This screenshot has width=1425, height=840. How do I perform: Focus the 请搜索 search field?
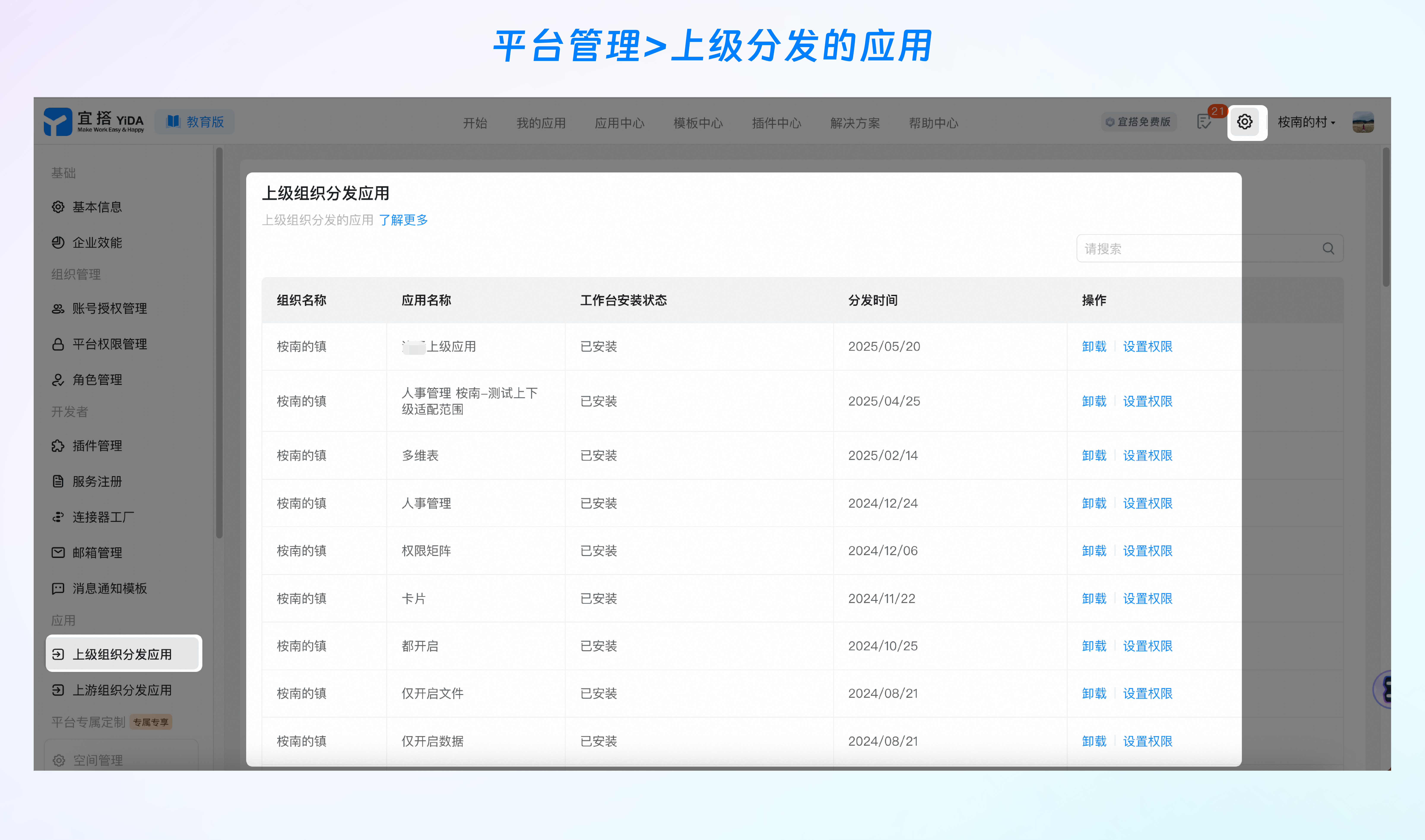click(1210, 248)
